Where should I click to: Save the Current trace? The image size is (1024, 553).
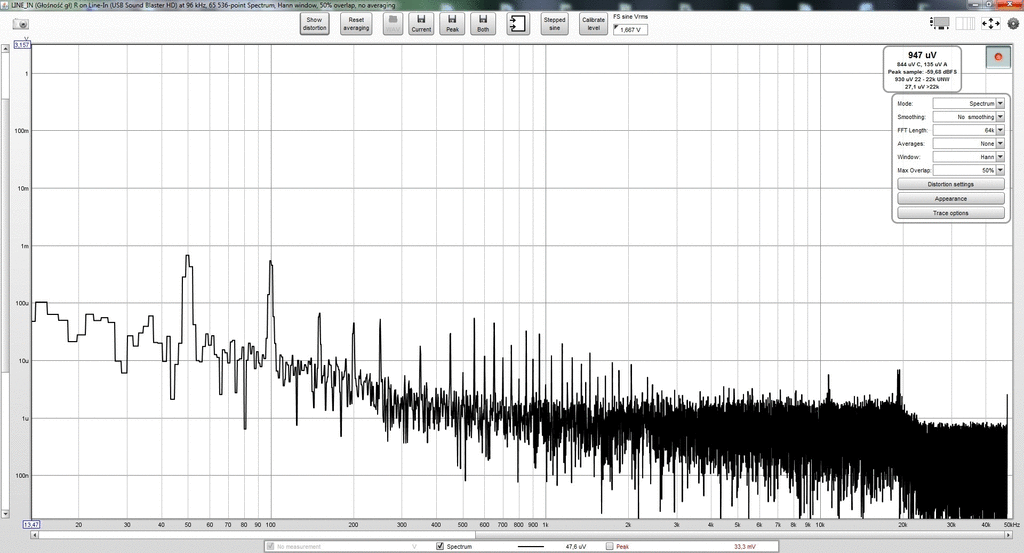click(x=421, y=24)
